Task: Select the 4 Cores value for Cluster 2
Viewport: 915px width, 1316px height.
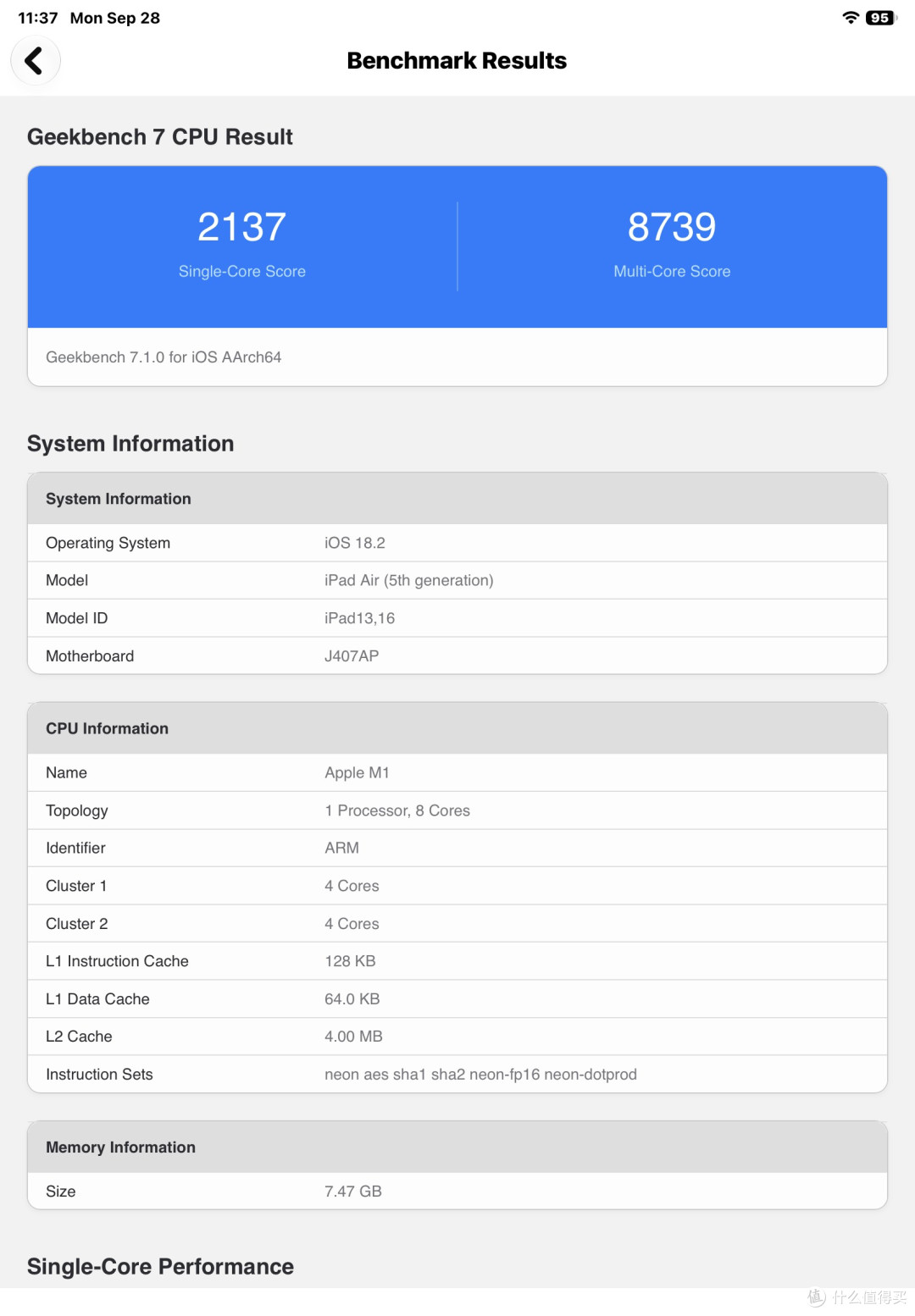Action: [352, 924]
